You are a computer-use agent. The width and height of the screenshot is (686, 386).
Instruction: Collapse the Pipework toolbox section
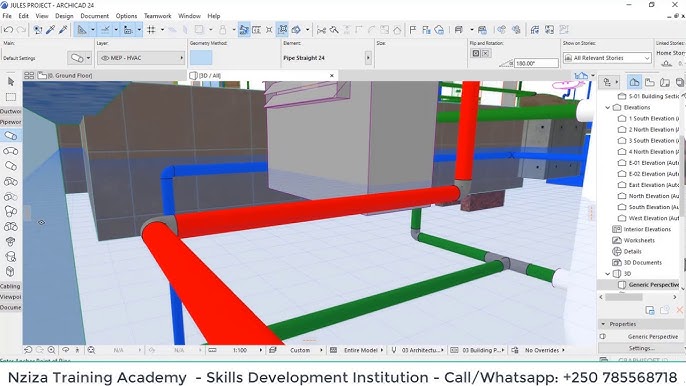11,122
